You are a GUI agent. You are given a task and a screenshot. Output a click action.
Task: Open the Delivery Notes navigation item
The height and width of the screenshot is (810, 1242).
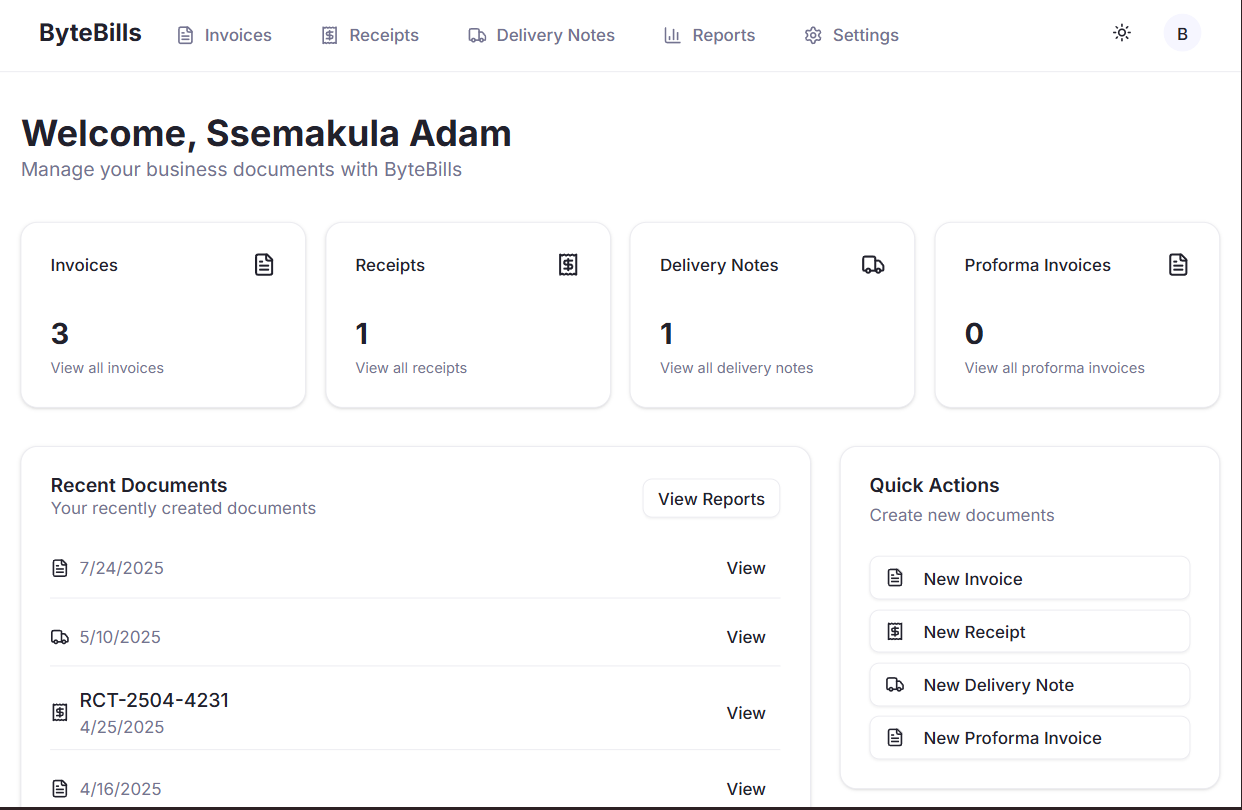[x=542, y=35]
